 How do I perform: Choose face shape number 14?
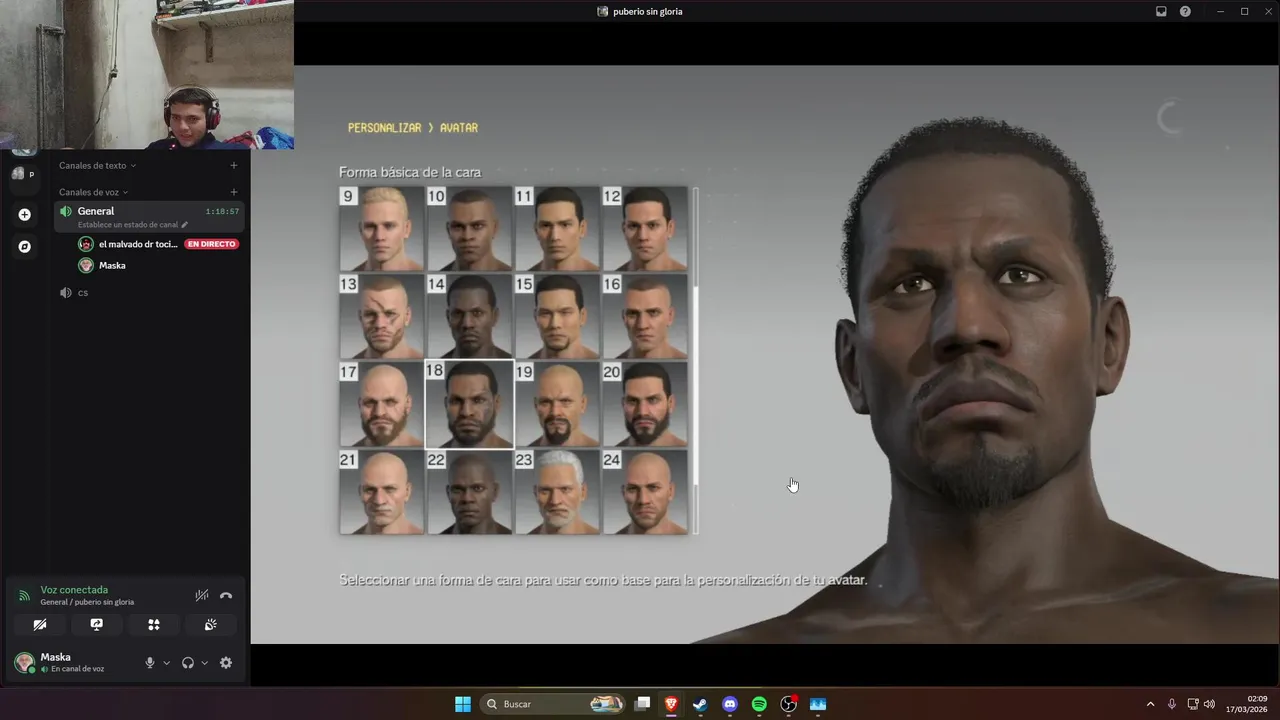(470, 316)
